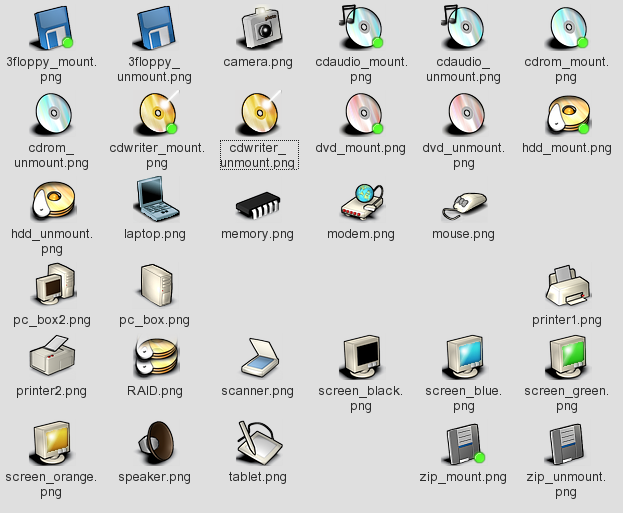This screenshot has width=623, height=513.
Task: Click the screen_black.png monitor icon
Action: click(x=362, y=356)
